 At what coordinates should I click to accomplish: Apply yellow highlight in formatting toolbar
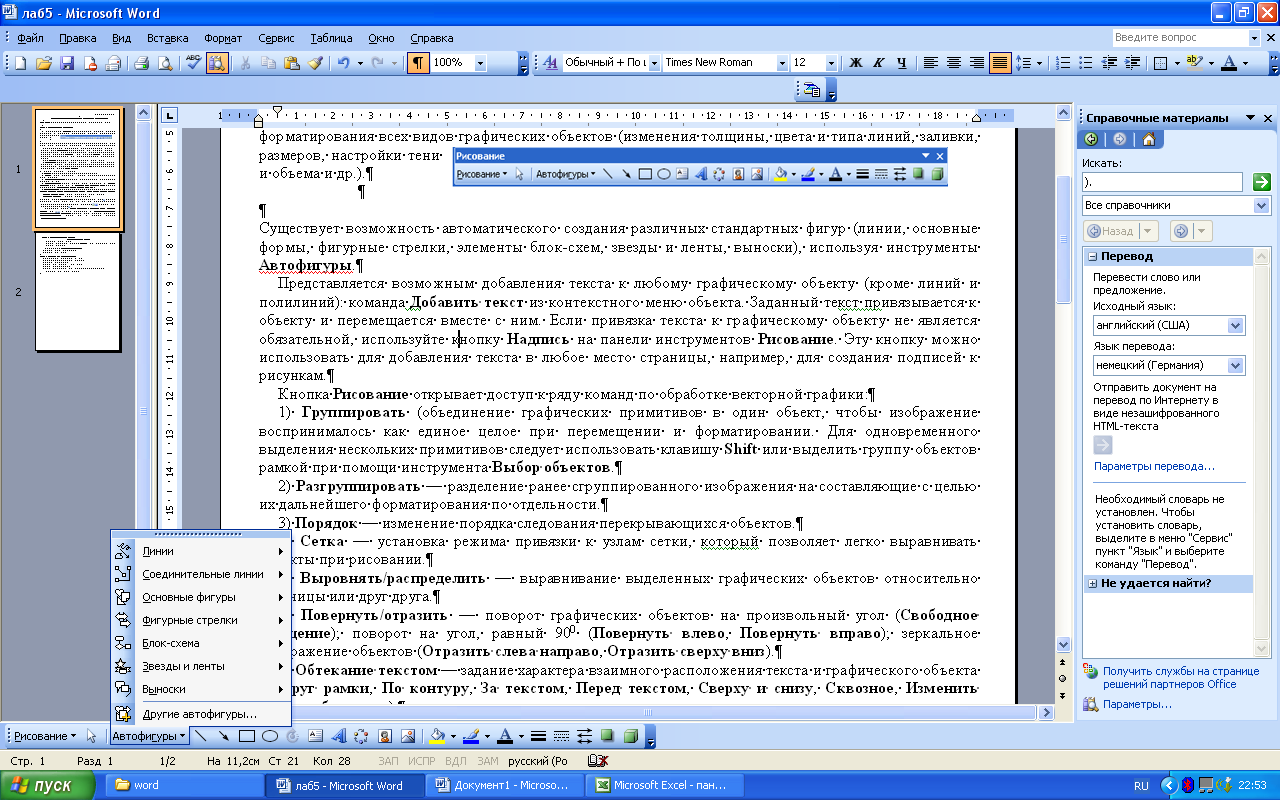[1193, 62]
